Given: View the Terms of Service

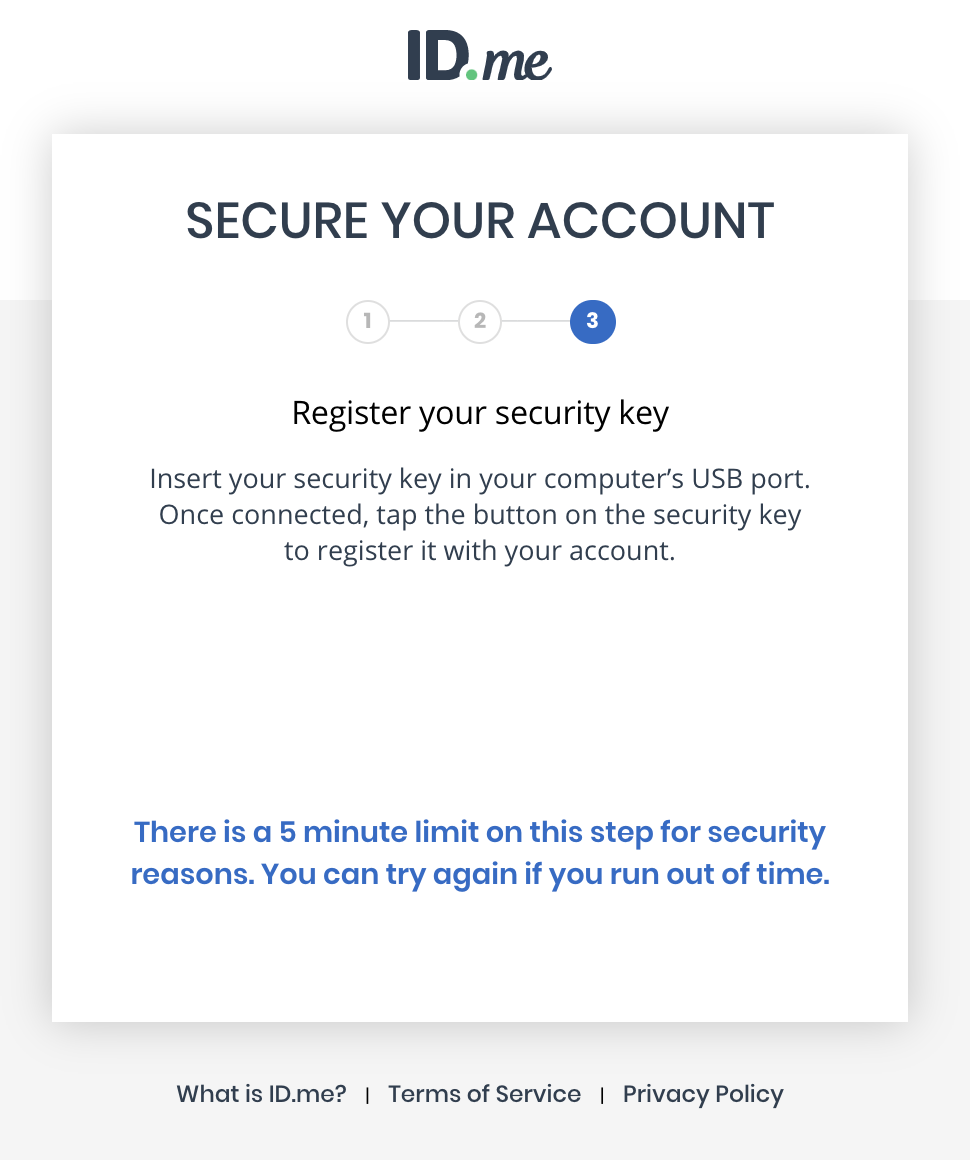Looking at the screenshot, I should pos(484,1094).
